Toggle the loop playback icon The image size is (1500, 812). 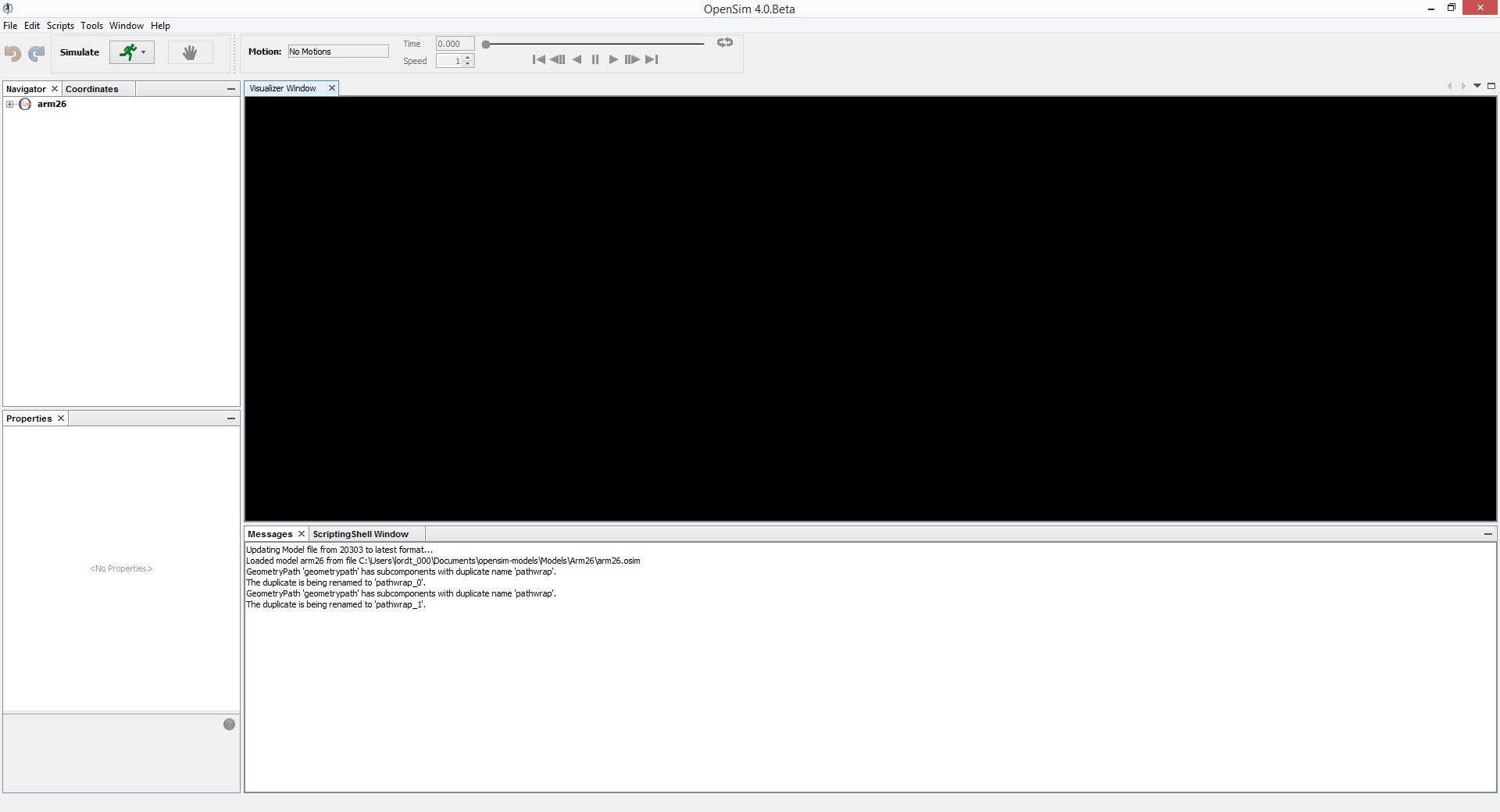click(724, 43)
